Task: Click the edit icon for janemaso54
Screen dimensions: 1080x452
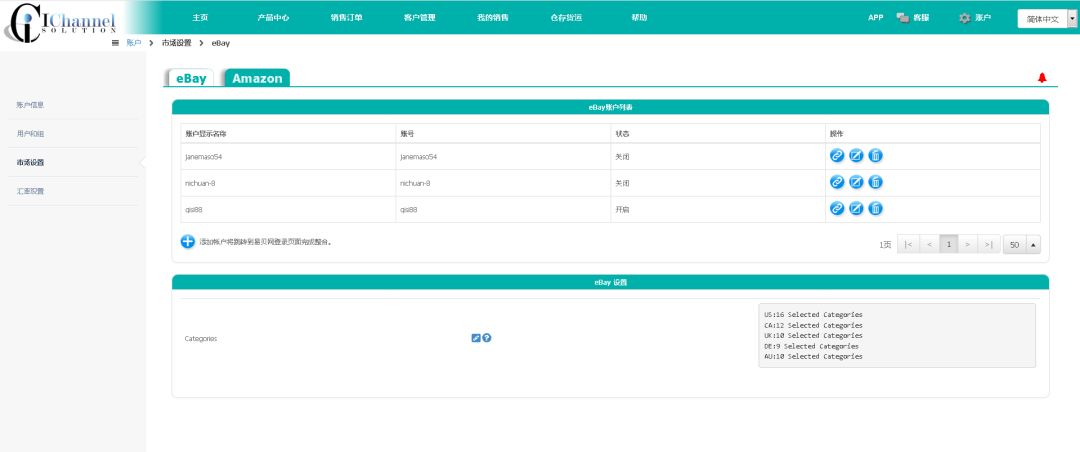Action: tap(856, 156)
